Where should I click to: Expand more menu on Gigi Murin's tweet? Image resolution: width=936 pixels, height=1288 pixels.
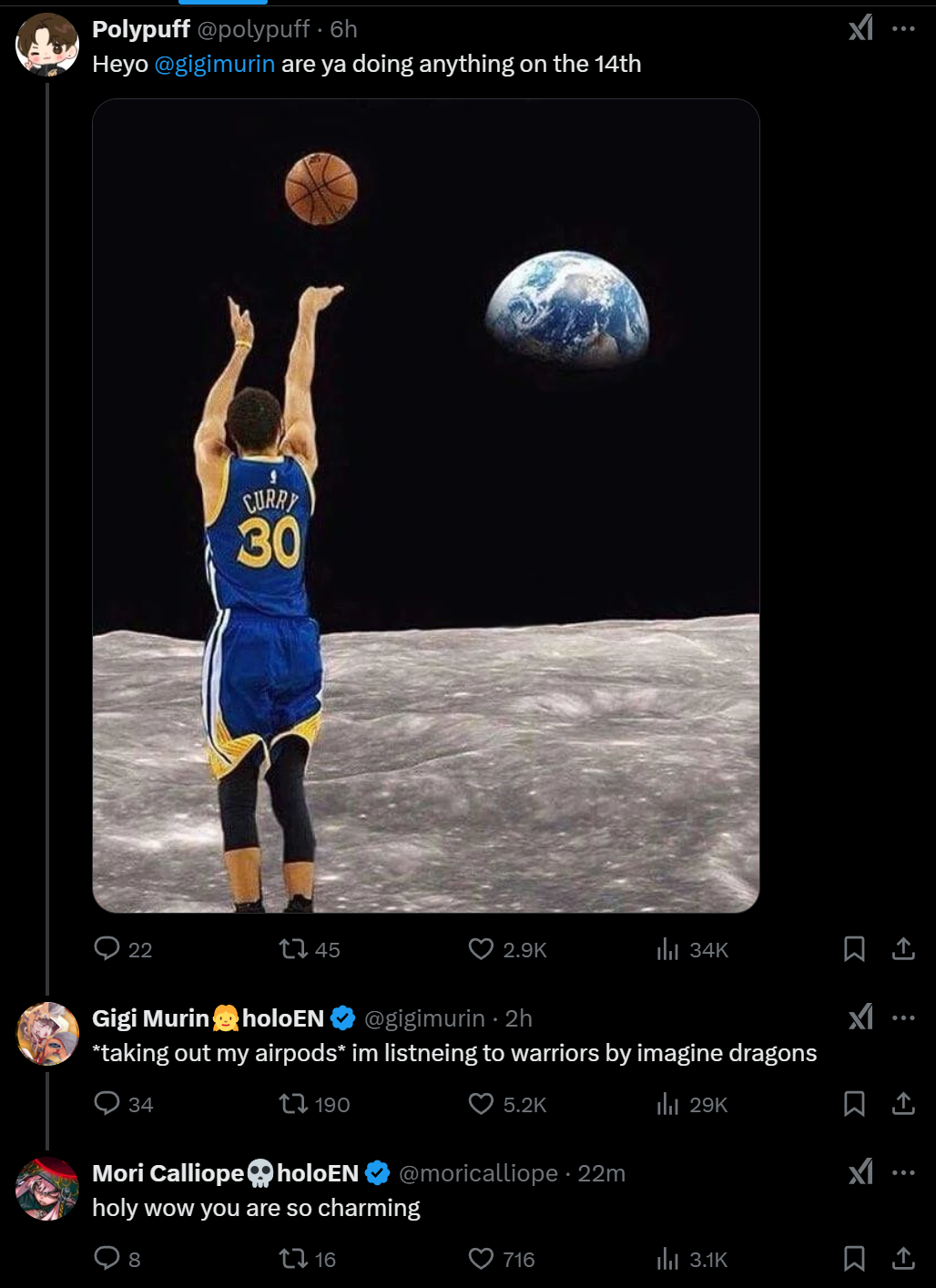tap(903, 1017)
